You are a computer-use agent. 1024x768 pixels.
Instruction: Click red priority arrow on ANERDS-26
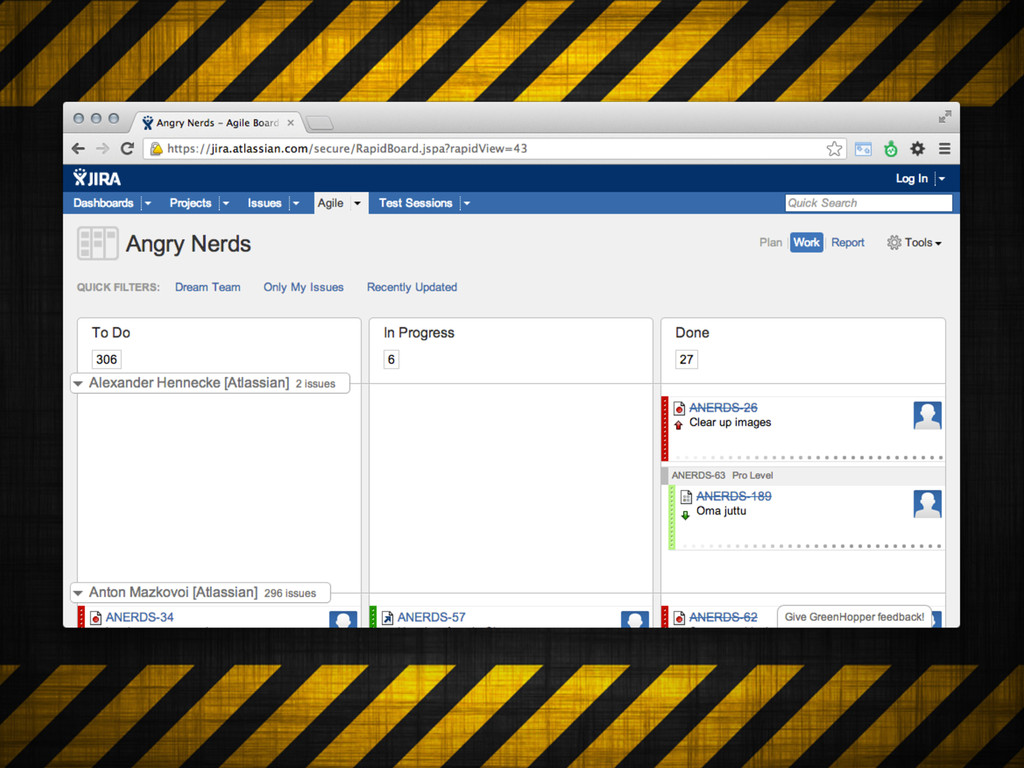click(x=679, y=425)
